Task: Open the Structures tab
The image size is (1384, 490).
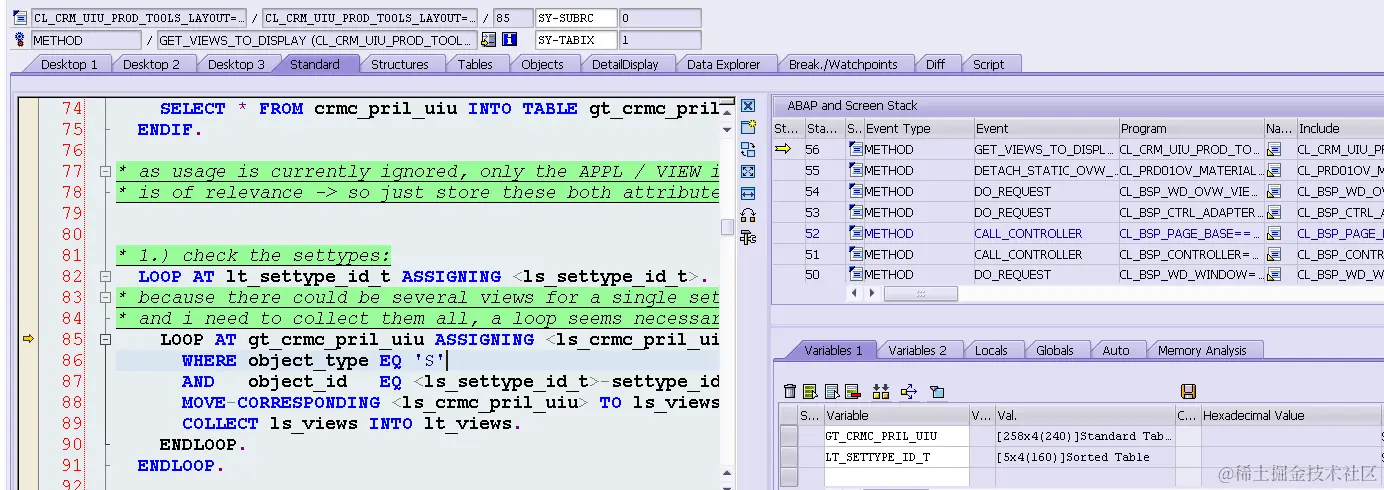Action: [x=400, y=64]
